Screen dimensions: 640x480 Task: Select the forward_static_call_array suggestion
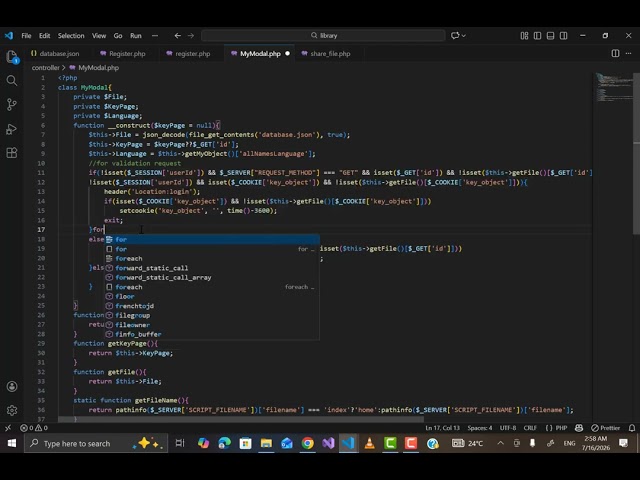tap(212, 278)
